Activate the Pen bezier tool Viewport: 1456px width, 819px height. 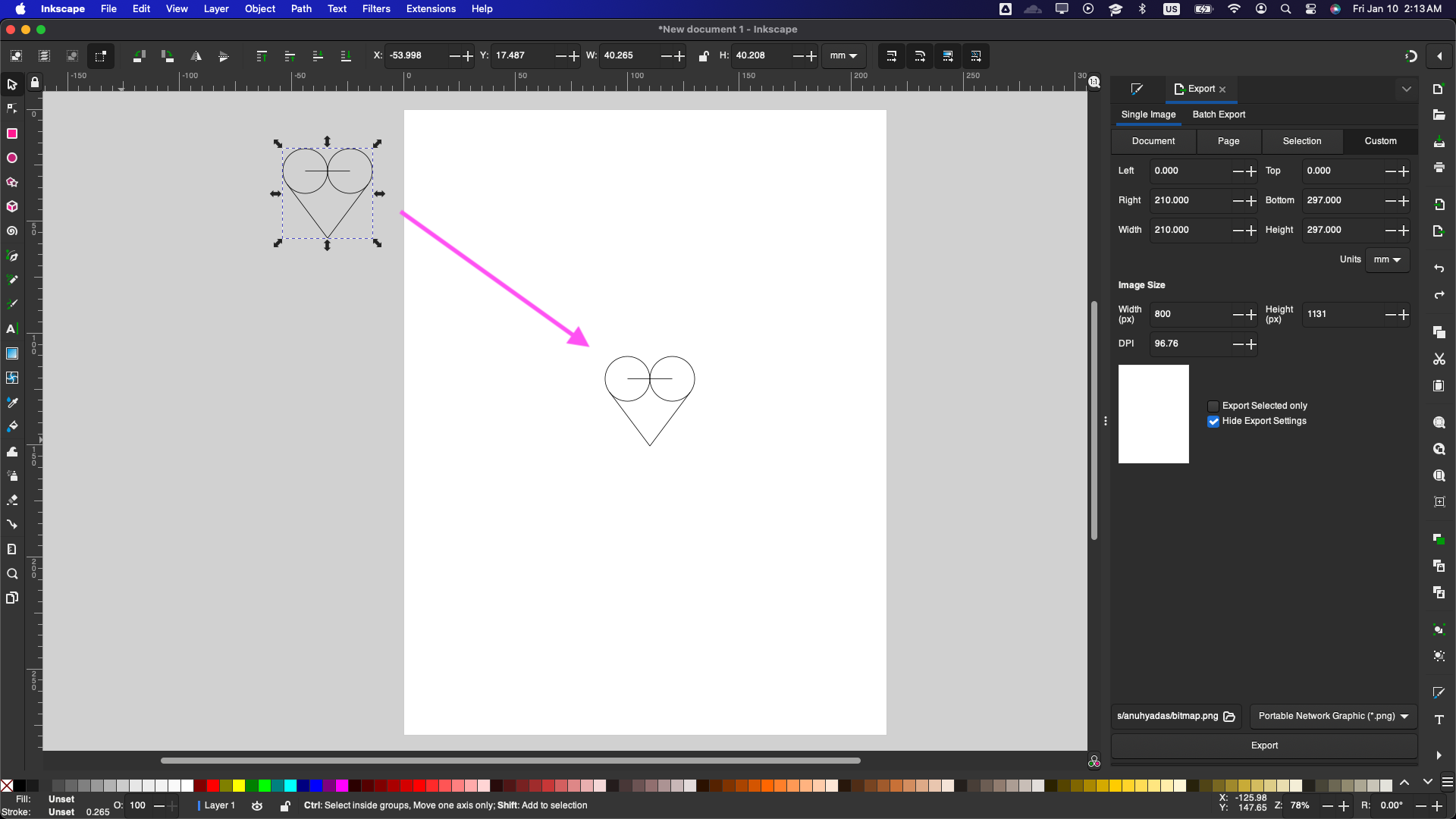tap(12, 256)
